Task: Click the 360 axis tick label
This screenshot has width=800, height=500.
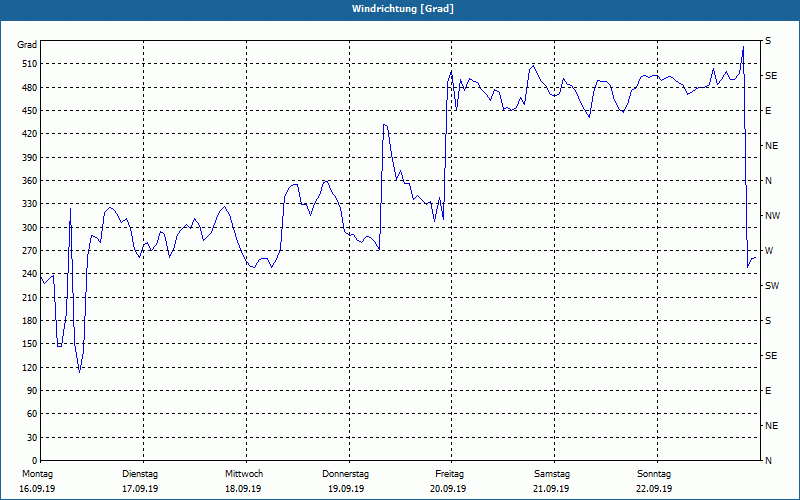Action: [29, 181]
